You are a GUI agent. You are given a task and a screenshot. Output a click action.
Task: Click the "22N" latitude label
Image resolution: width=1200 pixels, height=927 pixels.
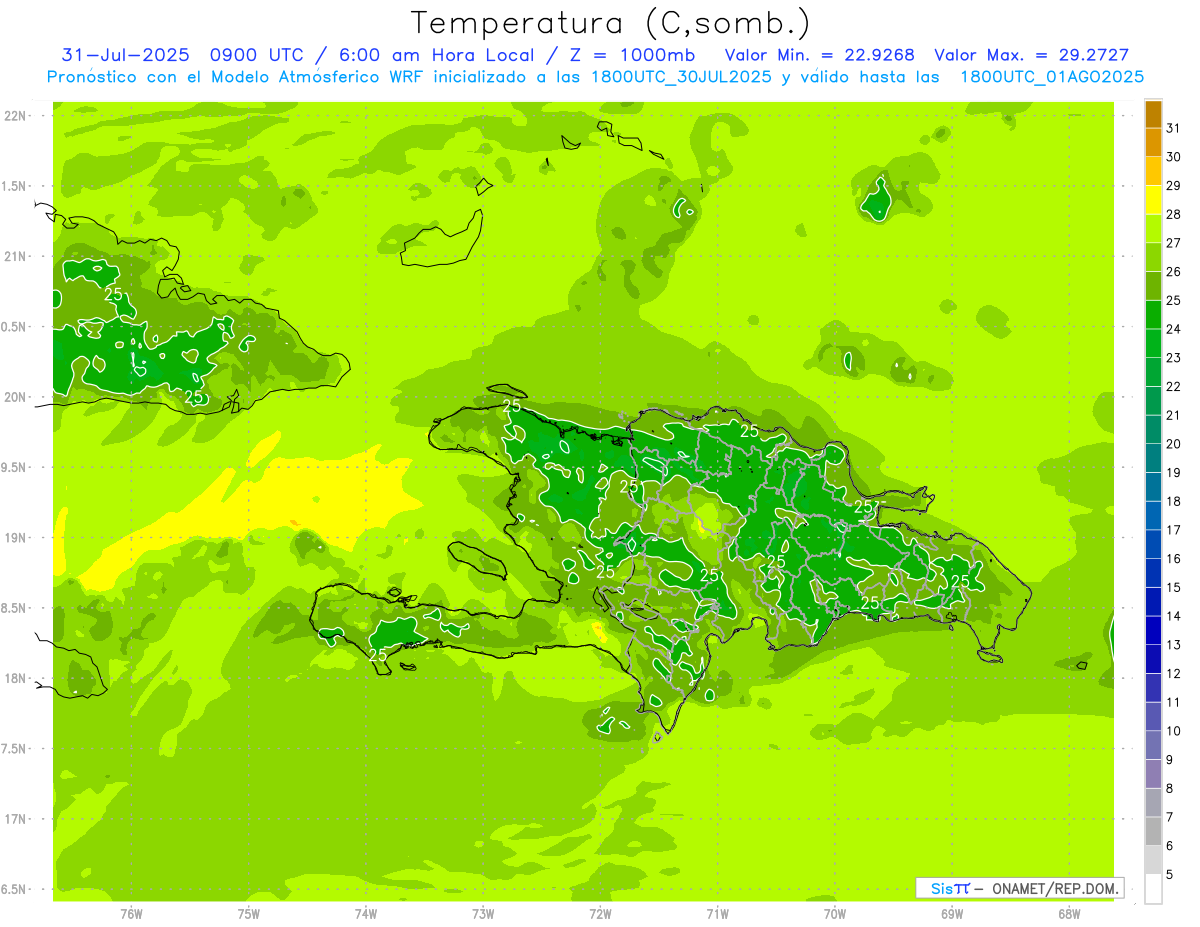pos(17,115)
